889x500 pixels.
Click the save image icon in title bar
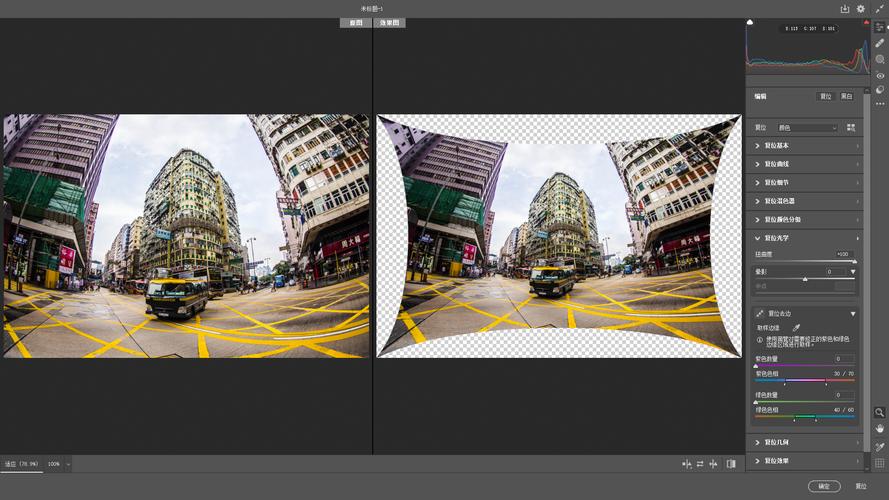[x=844, y=9]
